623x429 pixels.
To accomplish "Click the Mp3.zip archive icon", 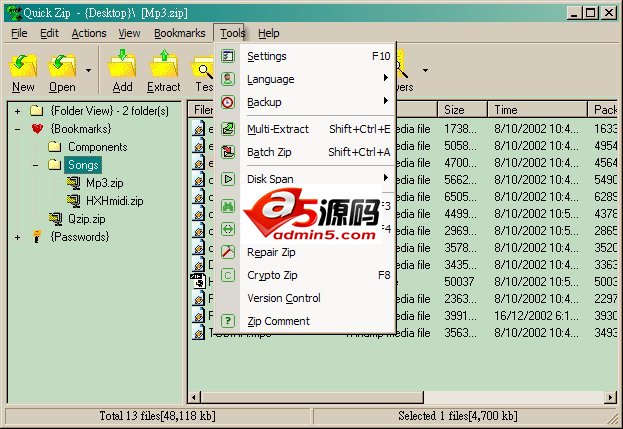I will [74, 183].
